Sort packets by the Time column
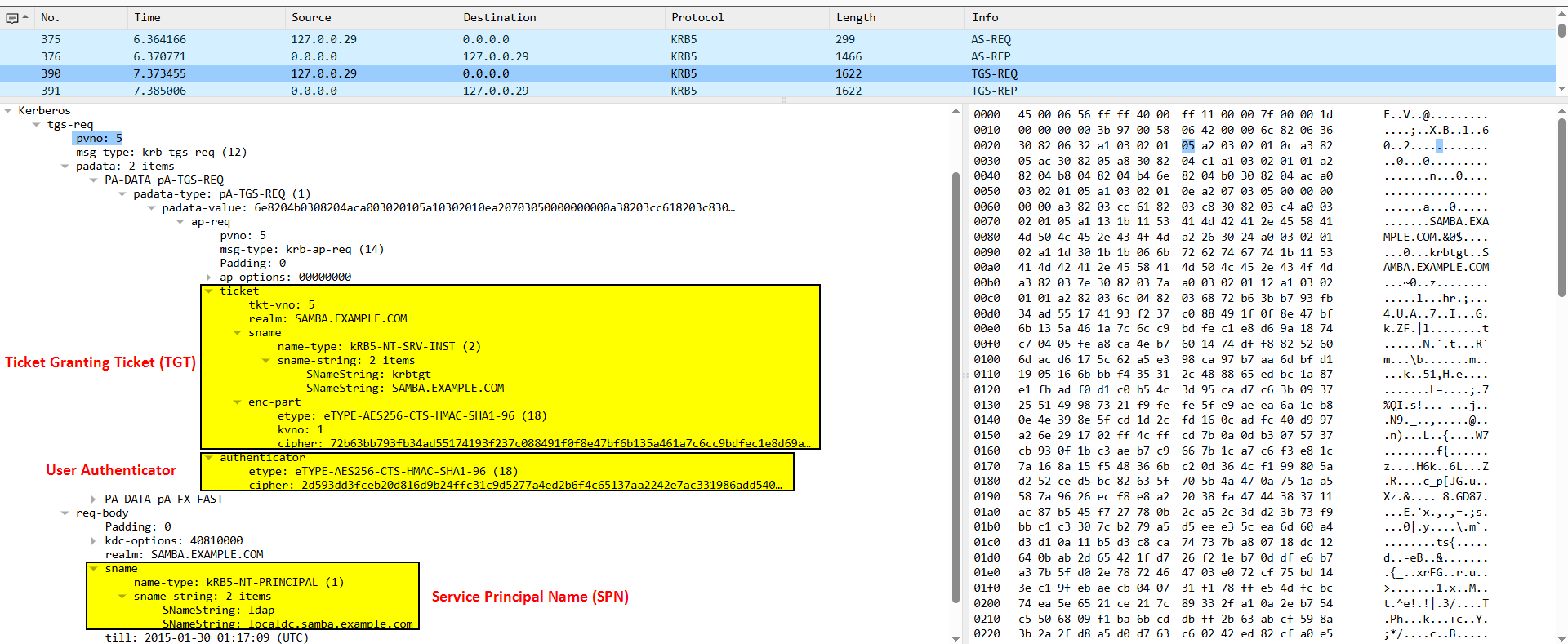 [147, 17]
